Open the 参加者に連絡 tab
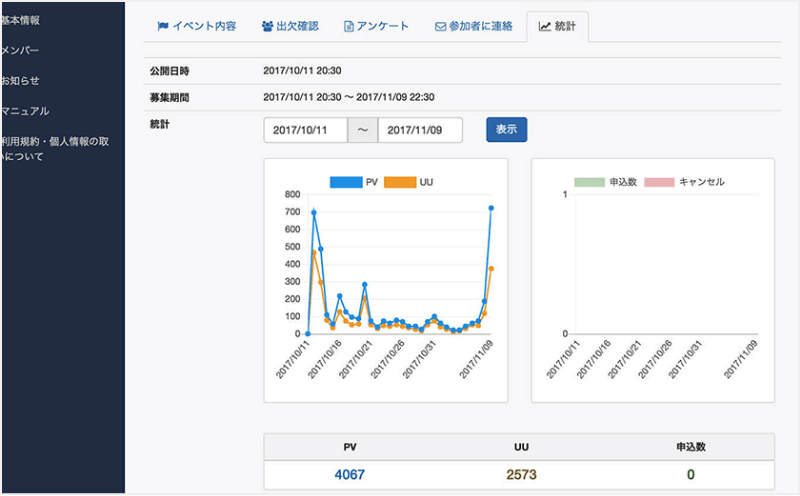Image resolution: width=800 pixels, height=496 pixels. tap(474, 27)
